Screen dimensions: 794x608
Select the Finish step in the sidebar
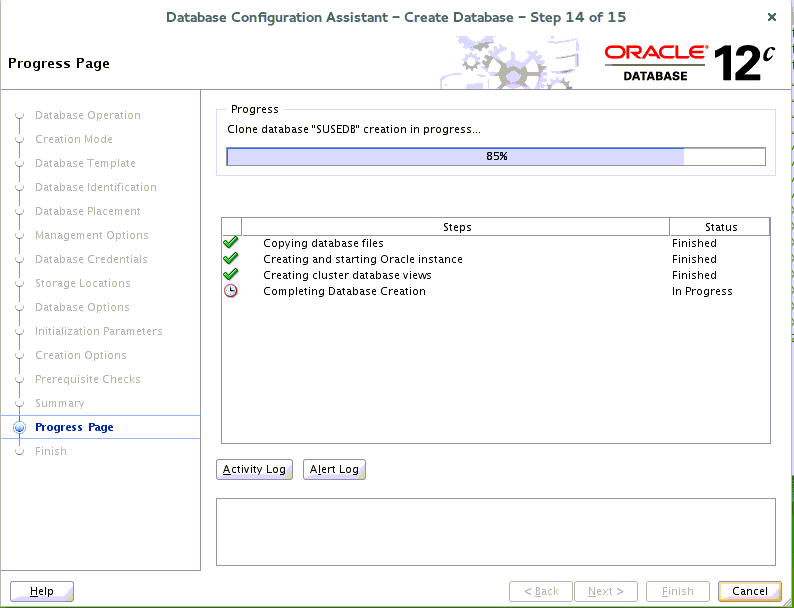[51, 451]
